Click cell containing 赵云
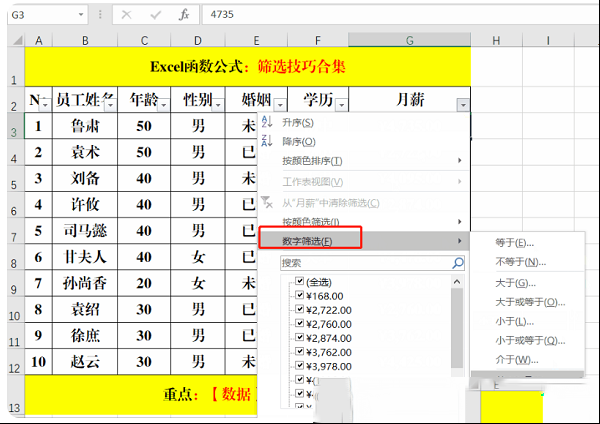Screen dimensions: 600x424 (85, 362)
